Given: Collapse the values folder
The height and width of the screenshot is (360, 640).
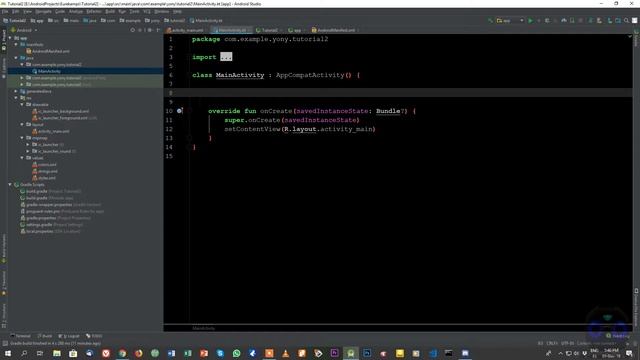Looking at the screenshot, I should point(22,158).
